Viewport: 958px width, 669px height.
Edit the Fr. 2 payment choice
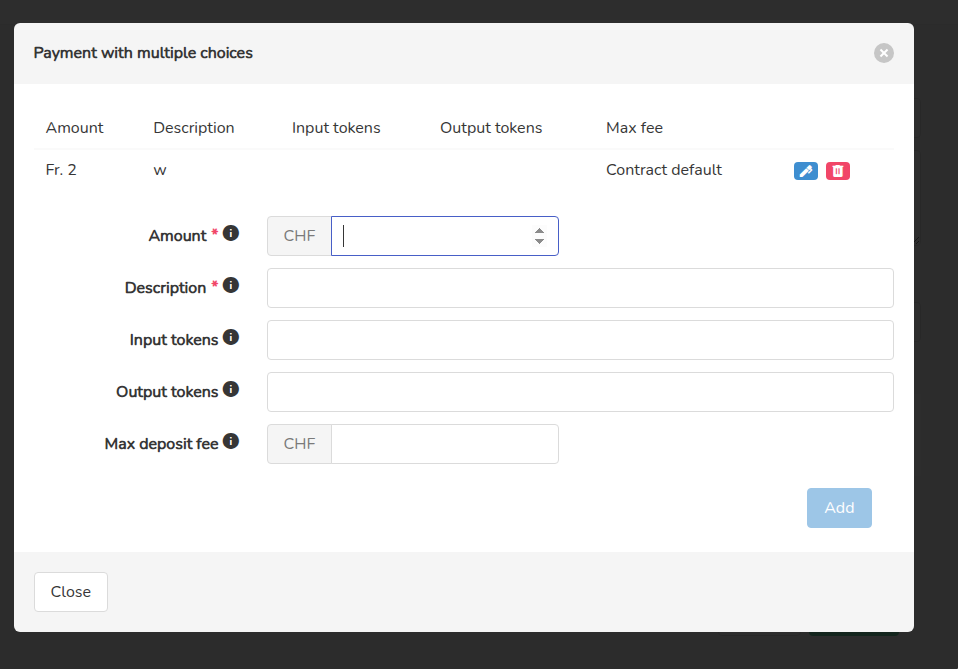tap(805, 171)
